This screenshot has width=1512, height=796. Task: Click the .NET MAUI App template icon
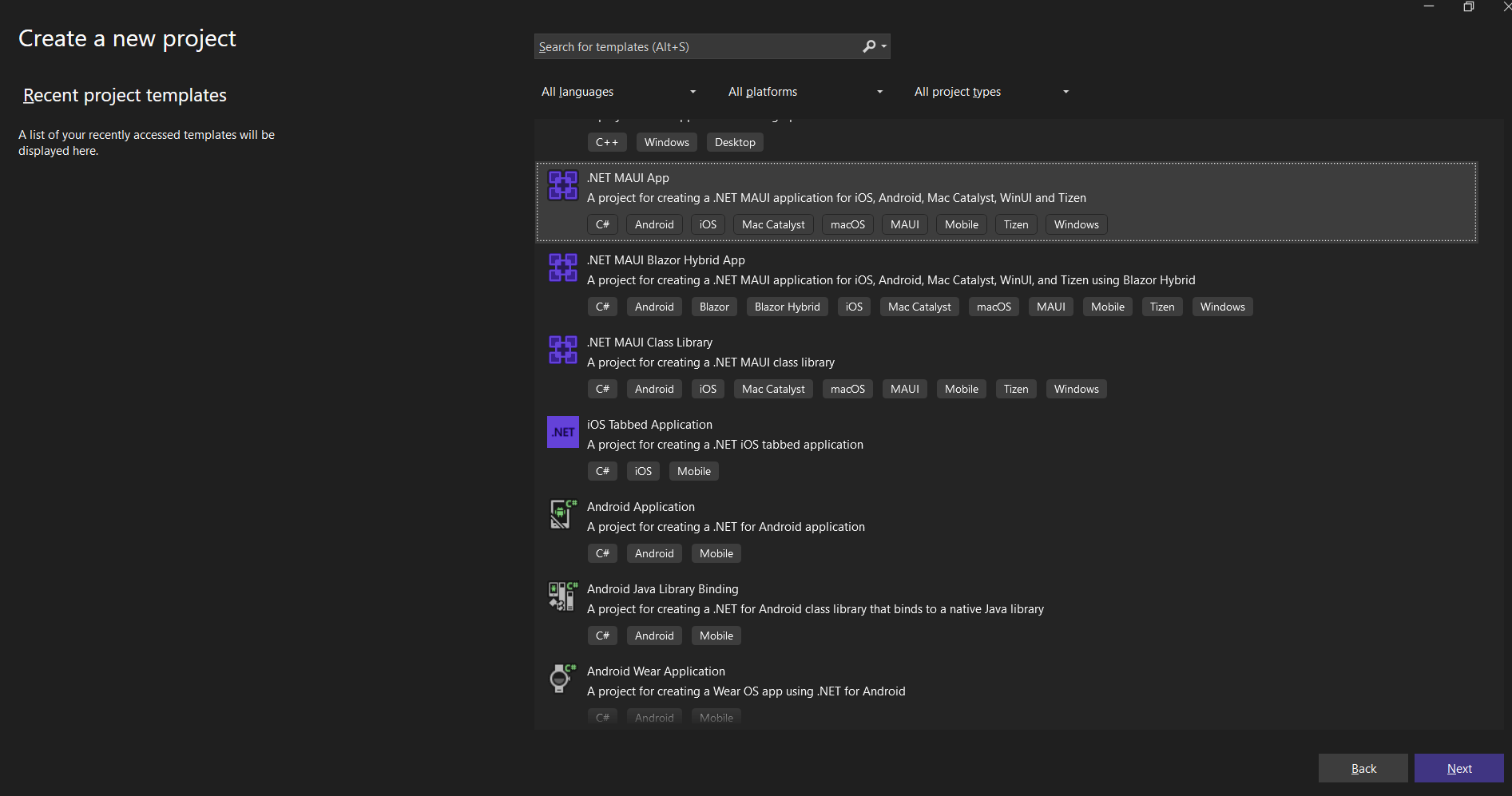point(562,185)
